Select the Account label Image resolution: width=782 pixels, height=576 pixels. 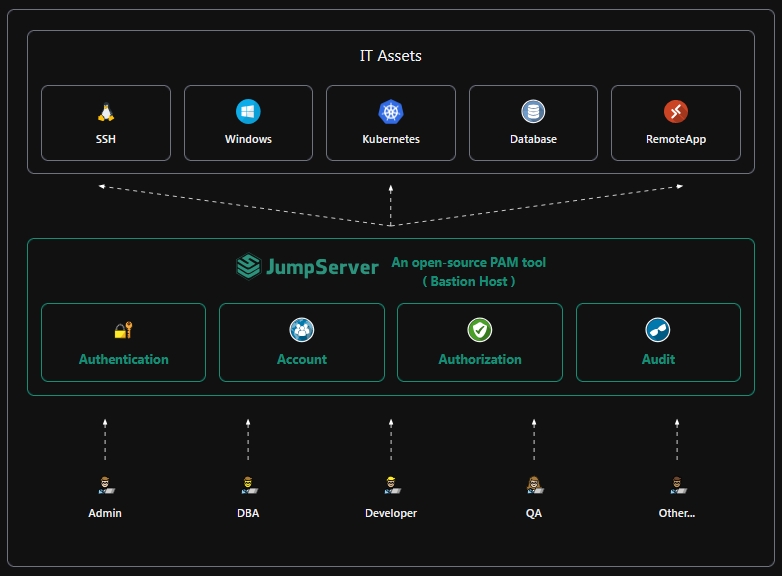point(302,360)
